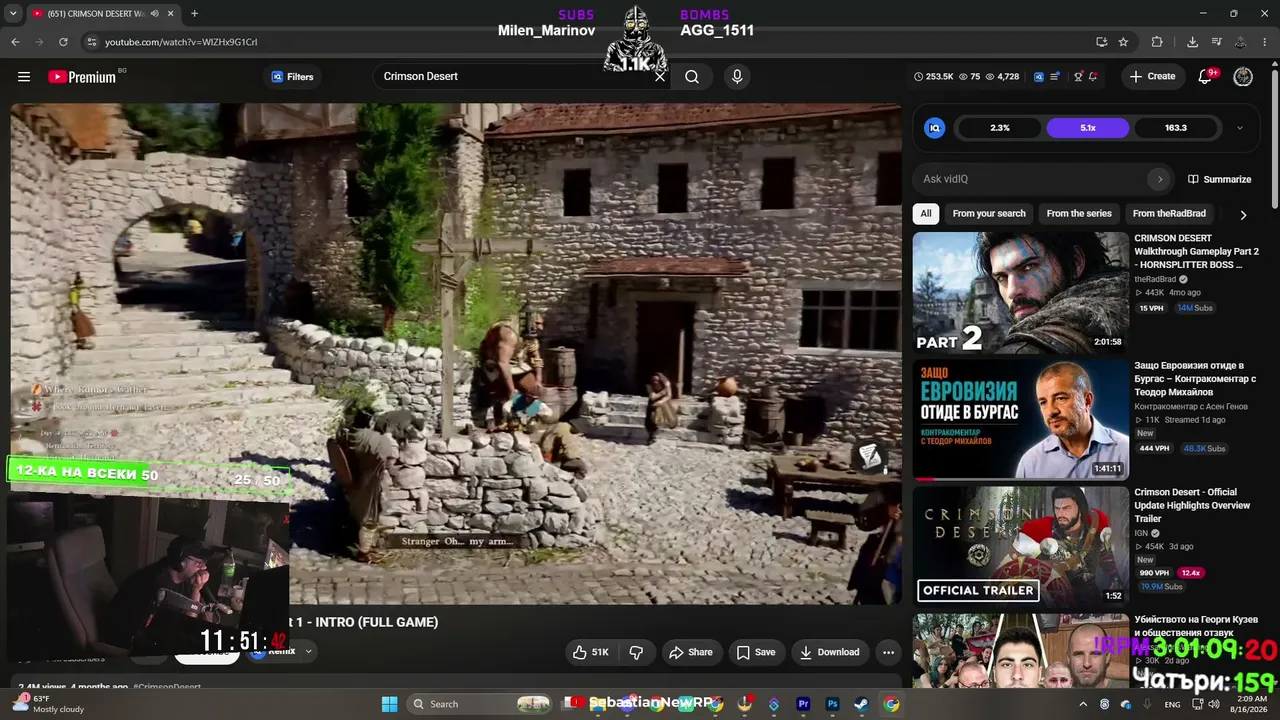This screenshot has height=720, width=1280.
Task: Select the From your search chip
Action: pos(989,213)
